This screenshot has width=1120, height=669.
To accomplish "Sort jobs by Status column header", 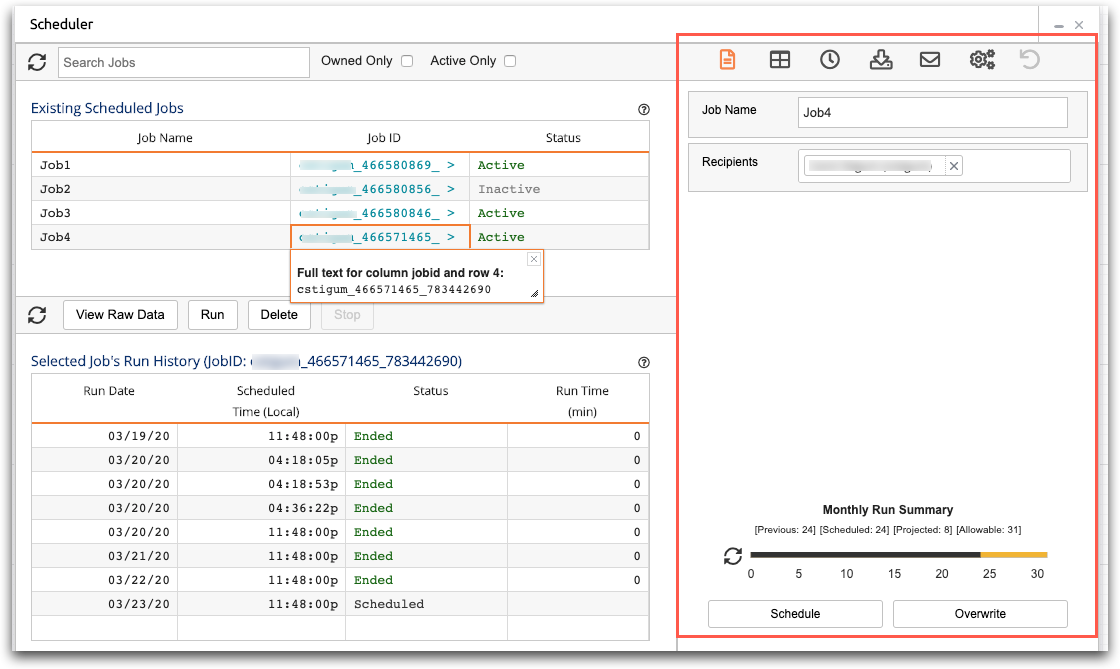I will pos(563,138).
